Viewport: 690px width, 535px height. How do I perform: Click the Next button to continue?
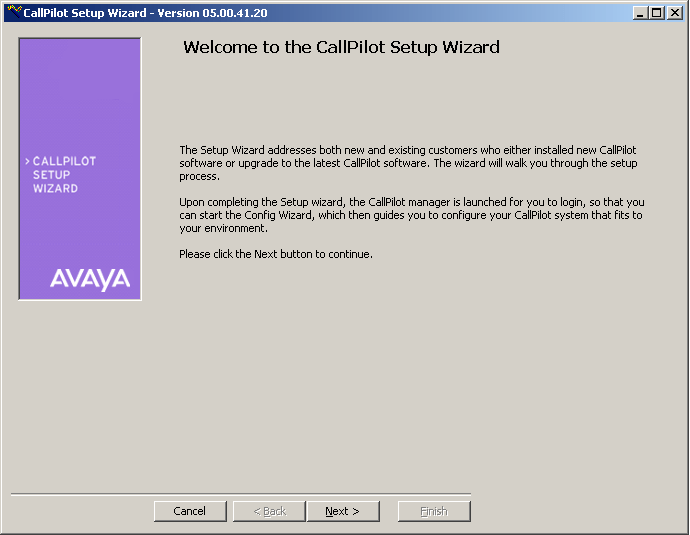343,511
